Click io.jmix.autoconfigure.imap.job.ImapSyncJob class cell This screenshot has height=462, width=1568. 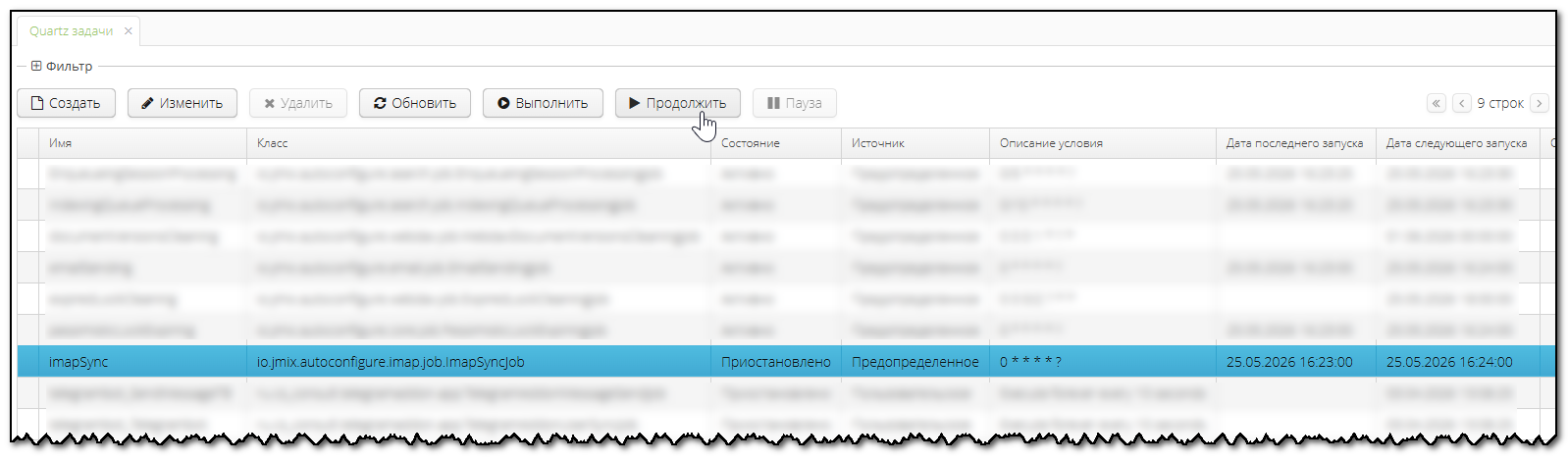point(479,362)
